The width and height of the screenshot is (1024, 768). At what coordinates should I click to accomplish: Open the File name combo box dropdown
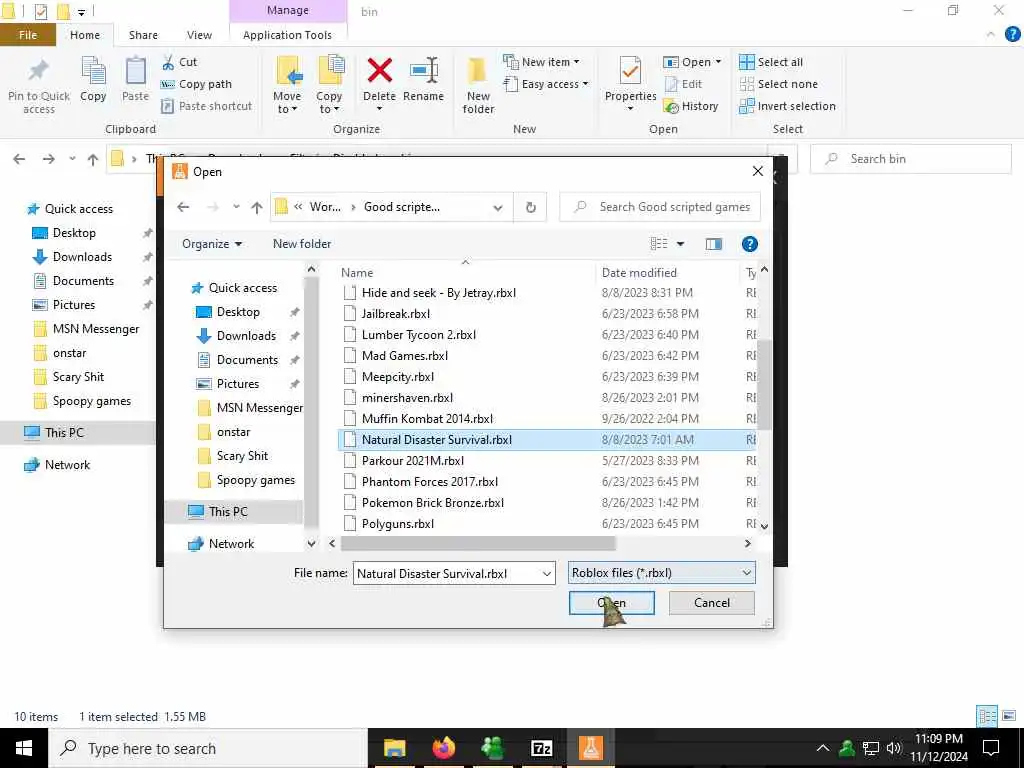[547, 573]
